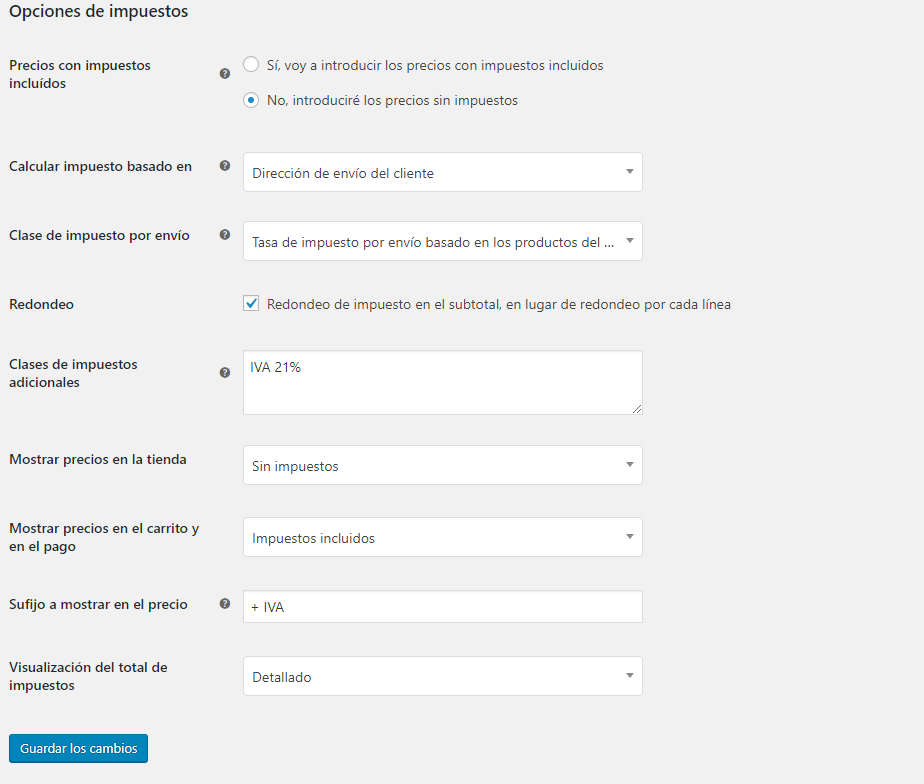The height and width of the screenshot is (784, 924).
Task: Click help icon beside Calcular impuesto basado en
Action: click(225, 166)
